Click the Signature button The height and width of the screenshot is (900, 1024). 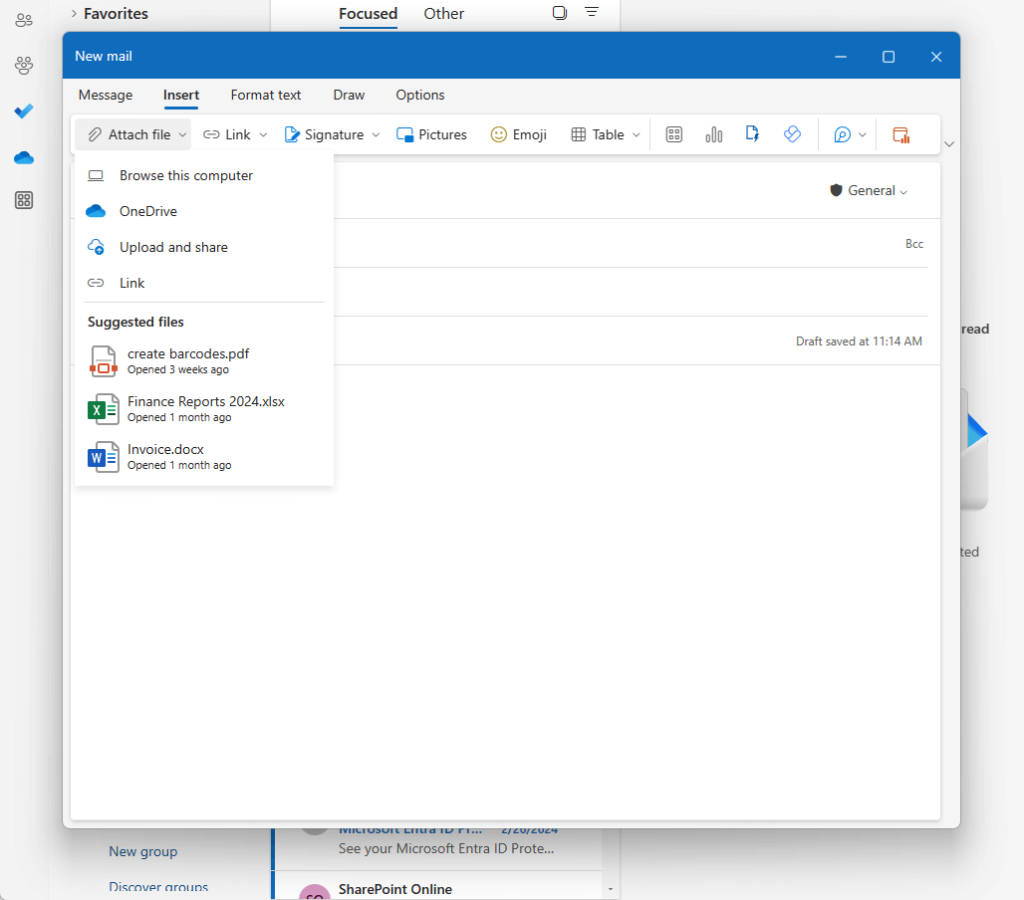325,135
